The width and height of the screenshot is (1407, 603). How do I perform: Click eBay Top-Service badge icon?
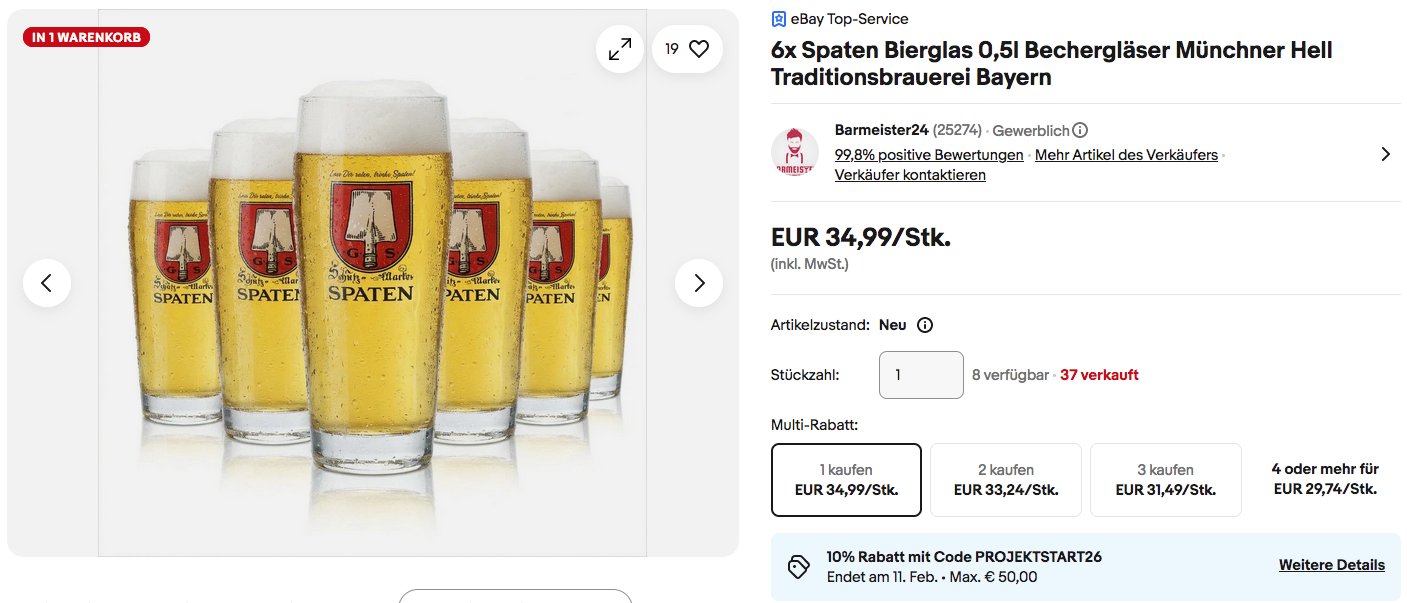click(x=779, y=19)
